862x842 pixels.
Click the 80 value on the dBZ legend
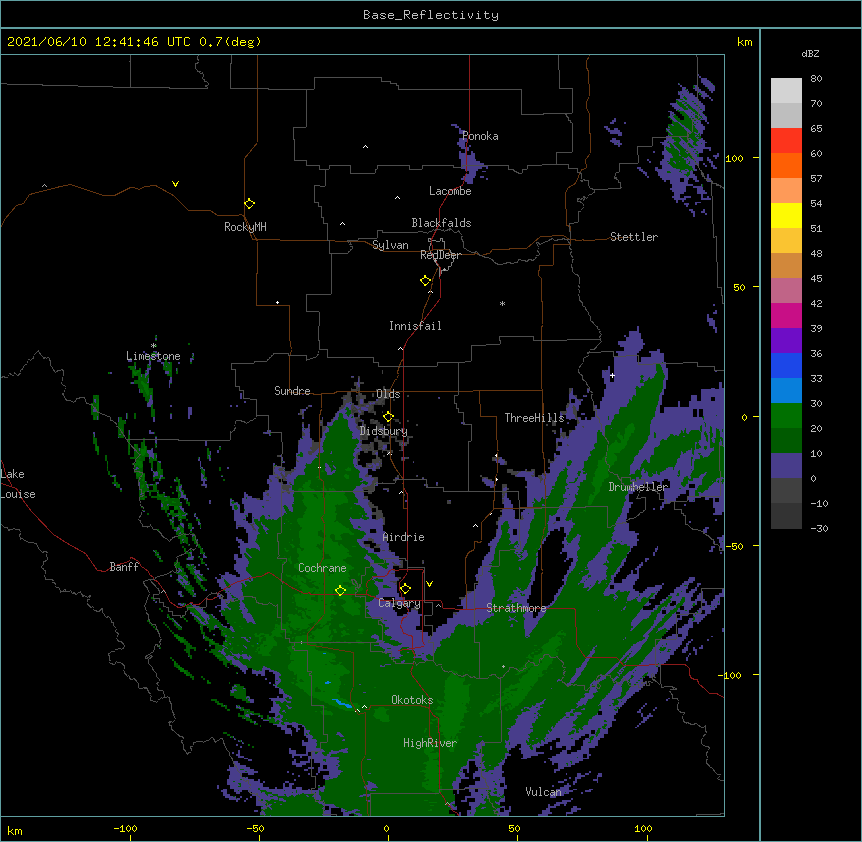pos(816,79)
